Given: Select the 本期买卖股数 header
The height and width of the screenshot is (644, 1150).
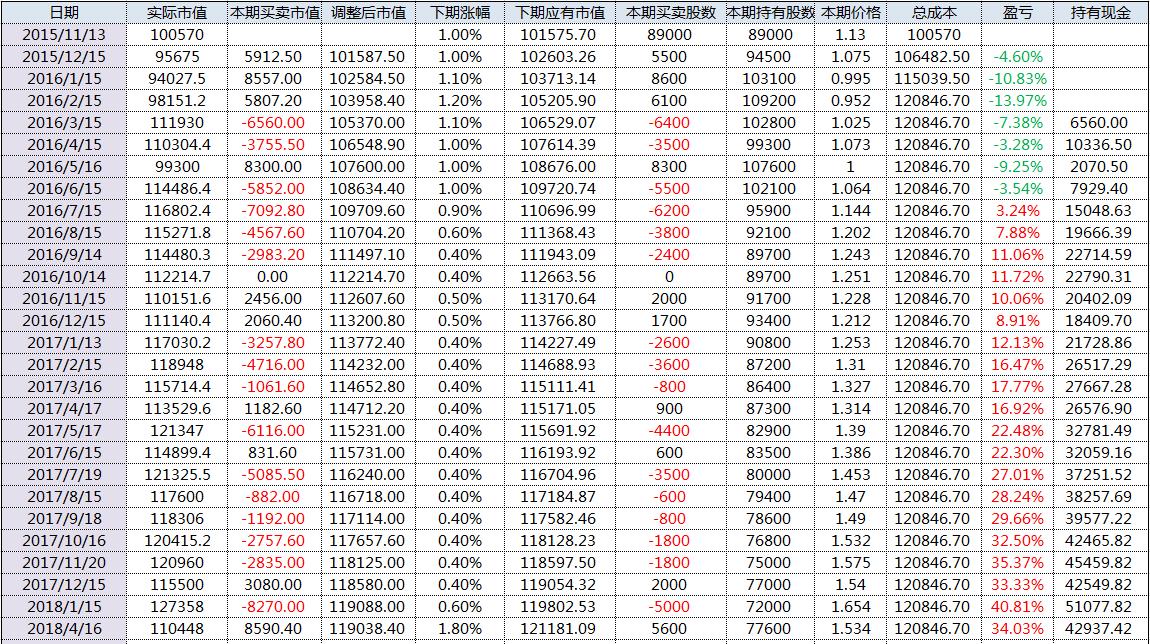Looking at the screenshot, I should (x=670, y=12).
